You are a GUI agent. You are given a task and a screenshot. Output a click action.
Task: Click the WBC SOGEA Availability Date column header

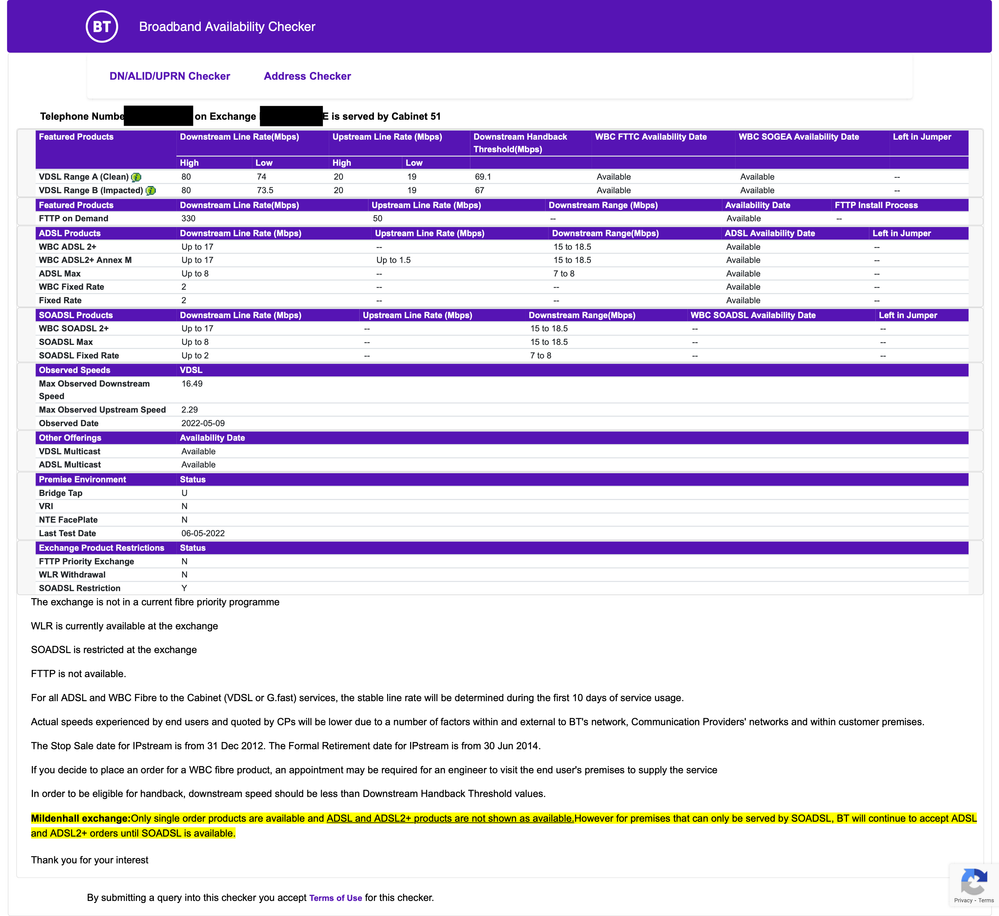[x=798, y=137]
